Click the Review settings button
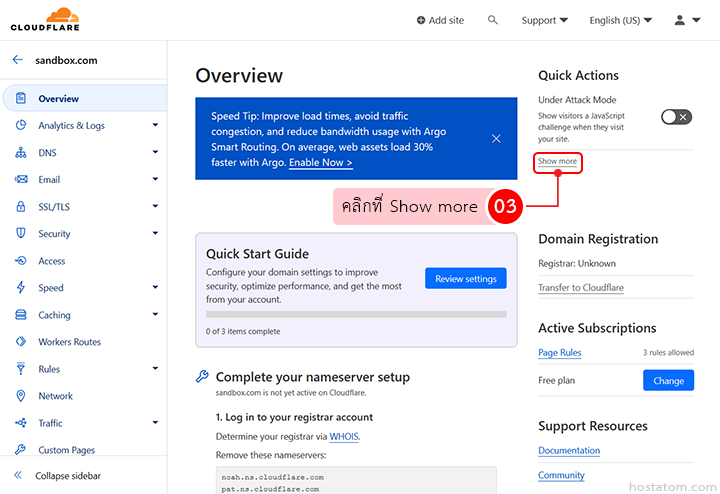 (466, 279)
